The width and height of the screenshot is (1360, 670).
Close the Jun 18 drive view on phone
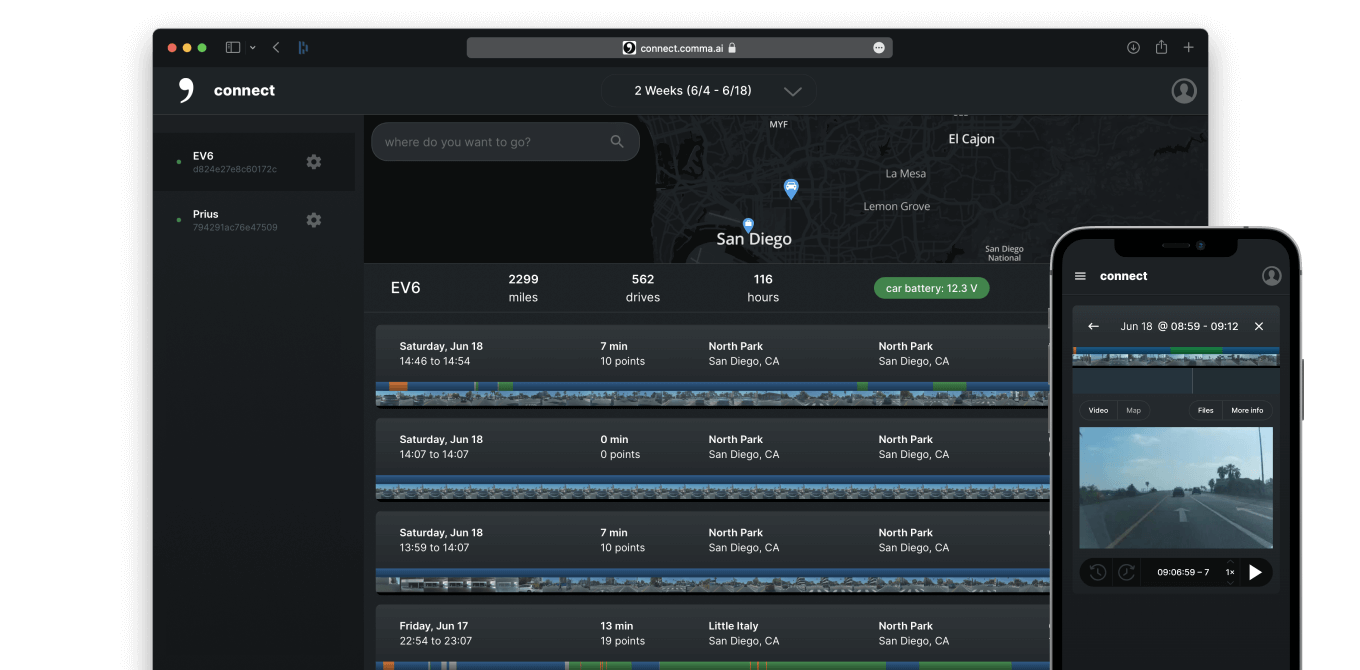coord(1259,327)
